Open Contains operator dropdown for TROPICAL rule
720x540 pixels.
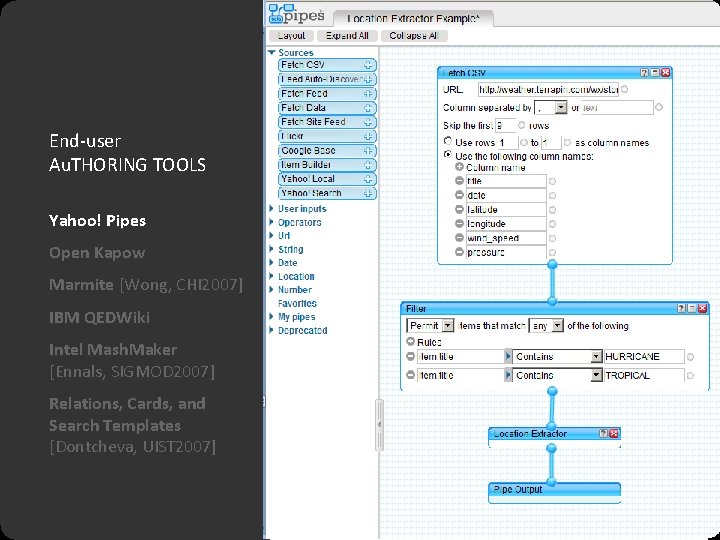596,375
